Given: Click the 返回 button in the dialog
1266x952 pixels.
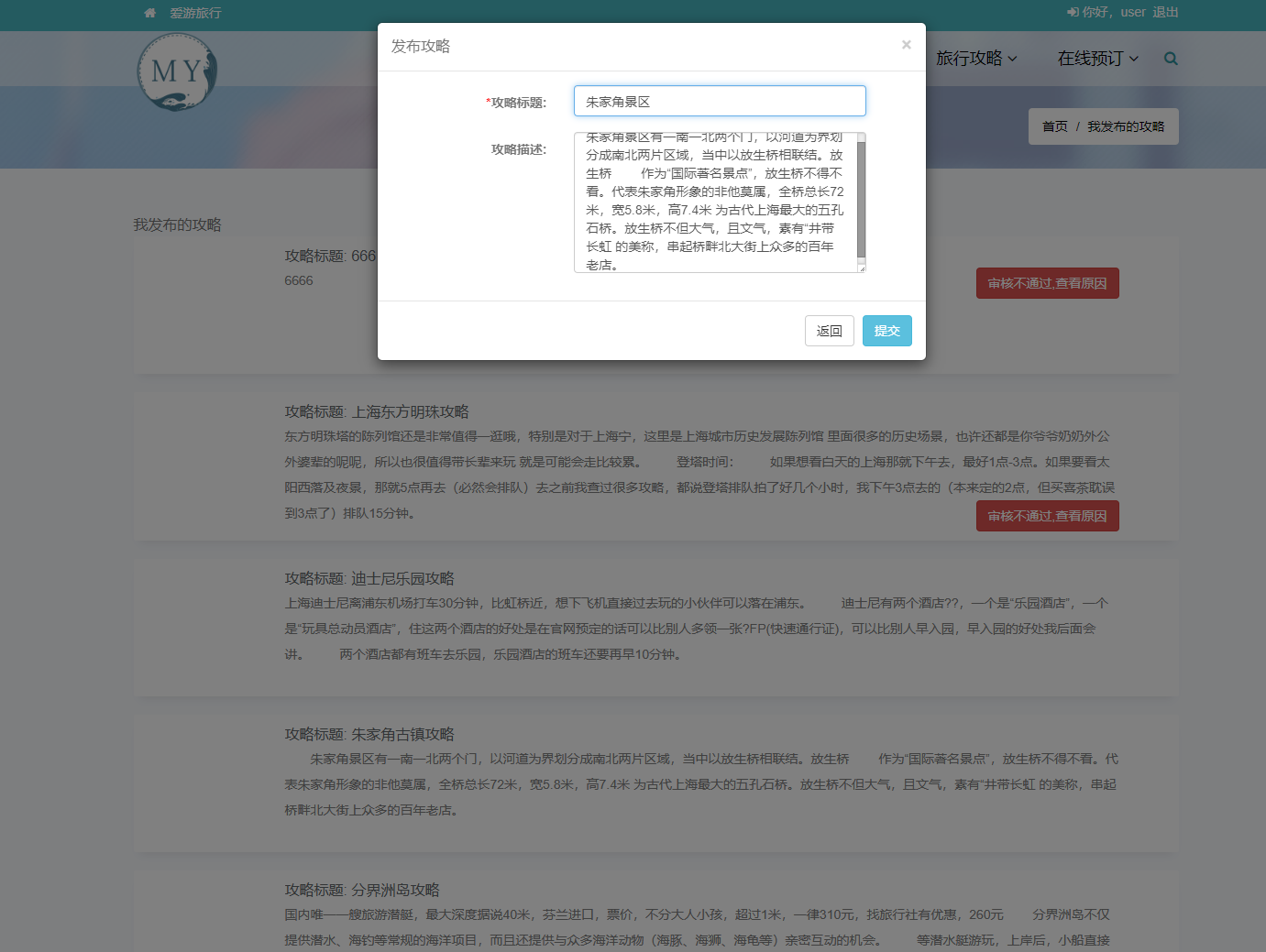Looking at the screenshot, I should [x=829, y=330].
